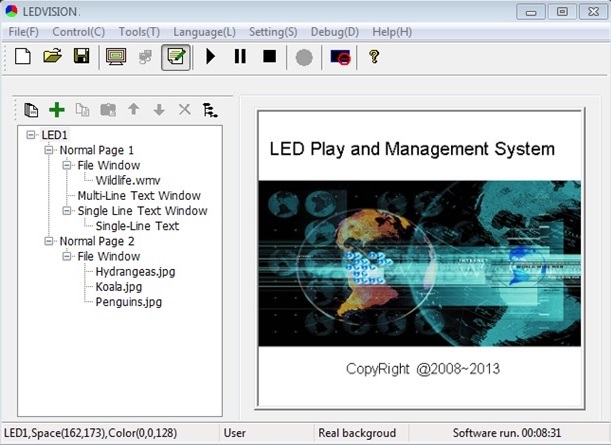611x445 pixels.
Task: Click the LED1 Space status bar text
Action: (90, 433)
